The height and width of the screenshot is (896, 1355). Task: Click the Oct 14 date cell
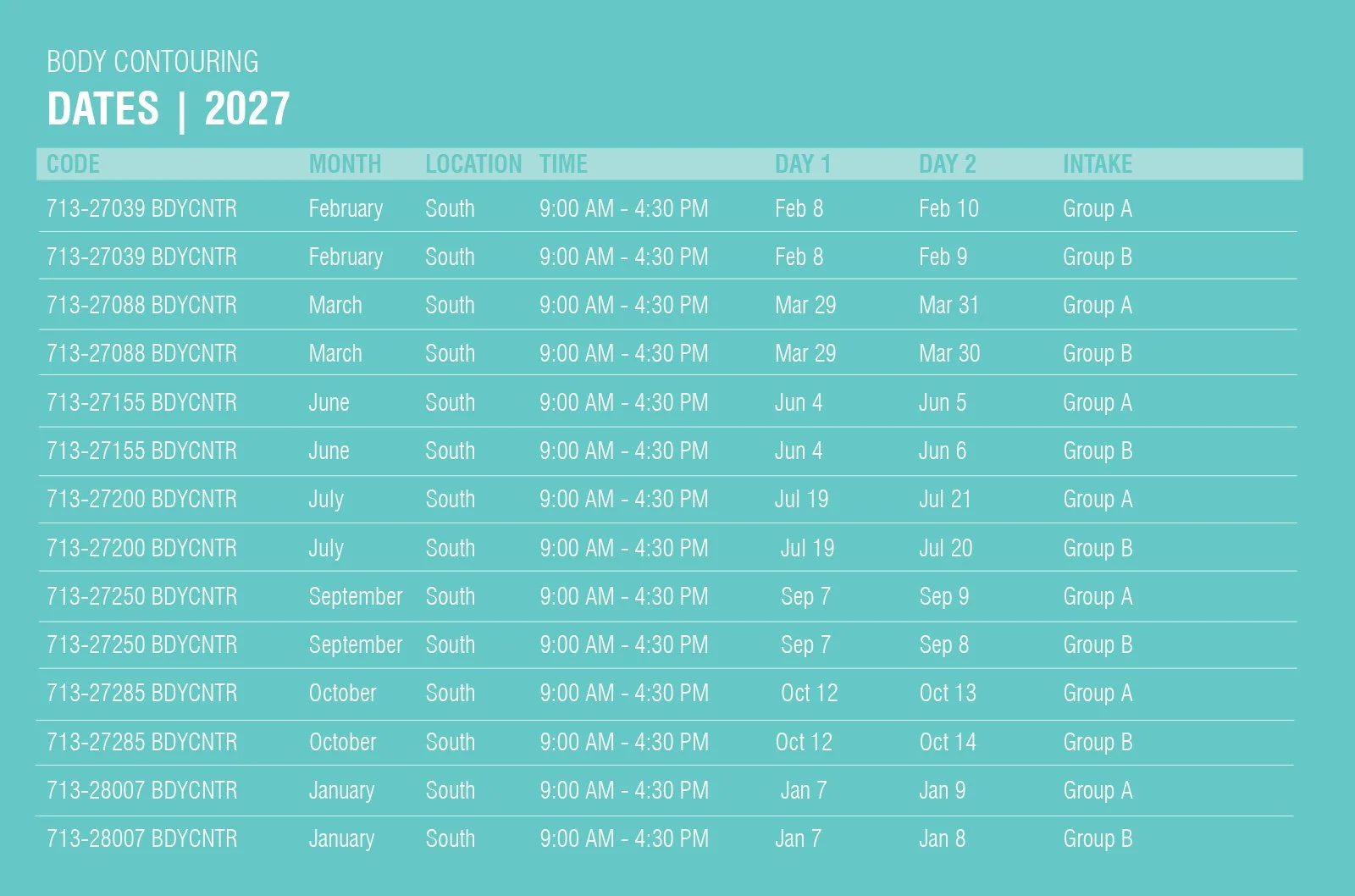tap(948, 742)
